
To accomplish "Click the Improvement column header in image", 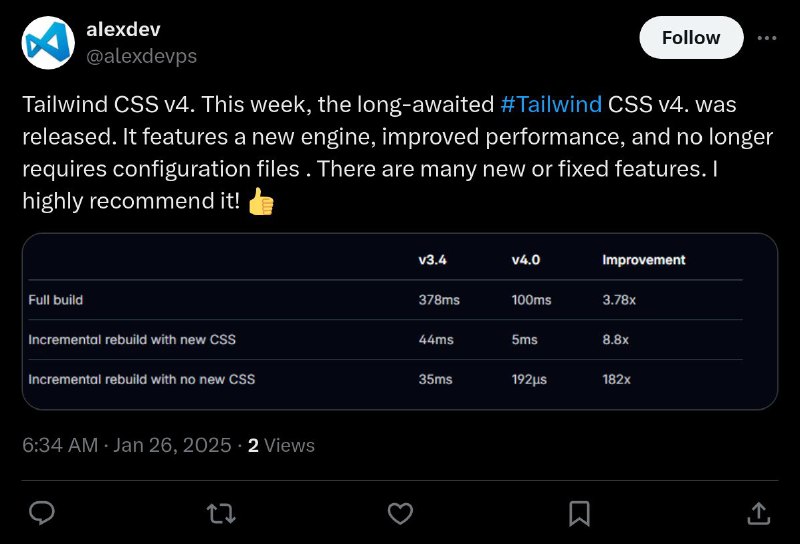I will click(644, 260).
